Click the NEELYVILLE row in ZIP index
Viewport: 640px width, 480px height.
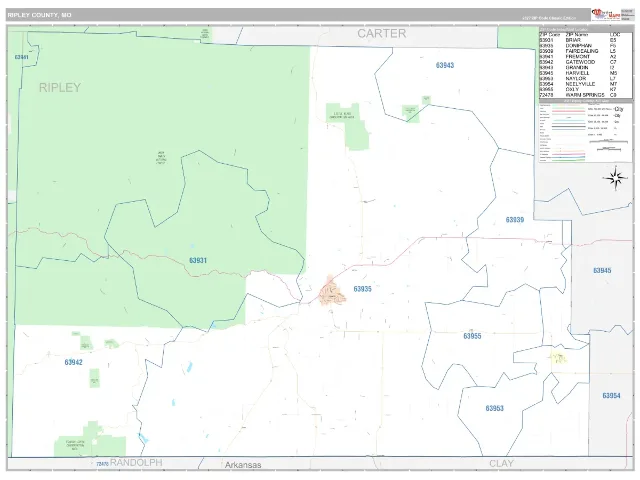pyautogui.click(x=579, y=84)
